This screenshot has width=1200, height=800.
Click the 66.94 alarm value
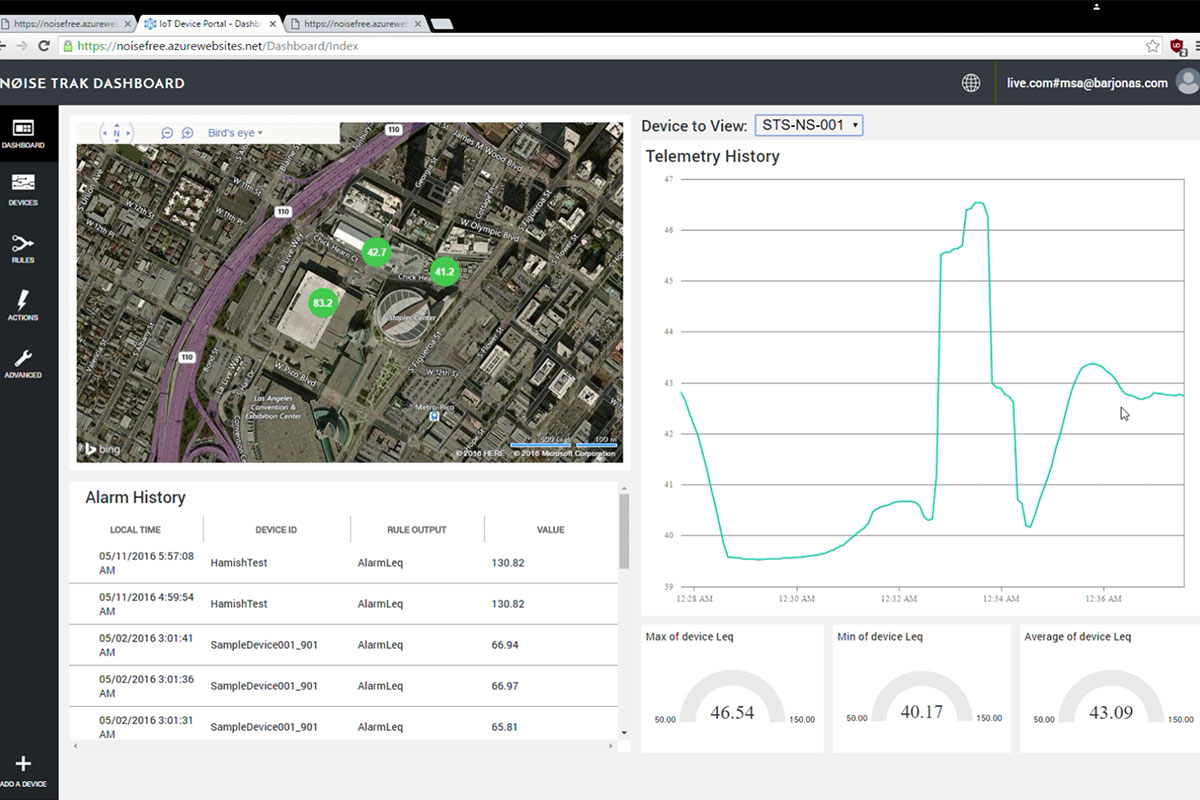tap(505, 645)
